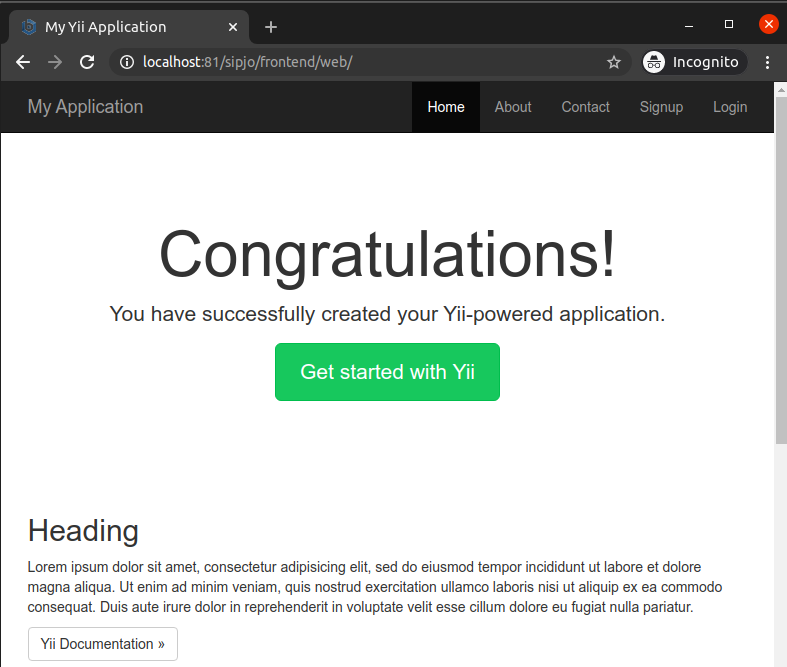Click the scrollbar up arrow
The image size is (787, 667).
tap(781, 90)
